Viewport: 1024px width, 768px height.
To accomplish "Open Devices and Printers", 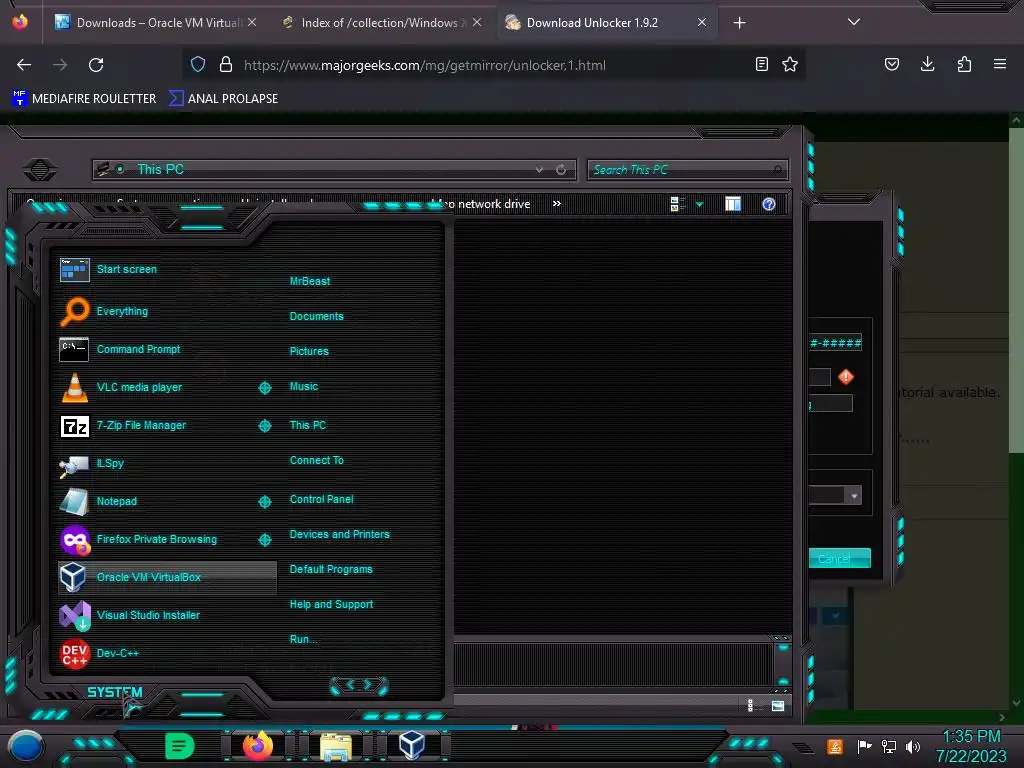I will point(340,534).
